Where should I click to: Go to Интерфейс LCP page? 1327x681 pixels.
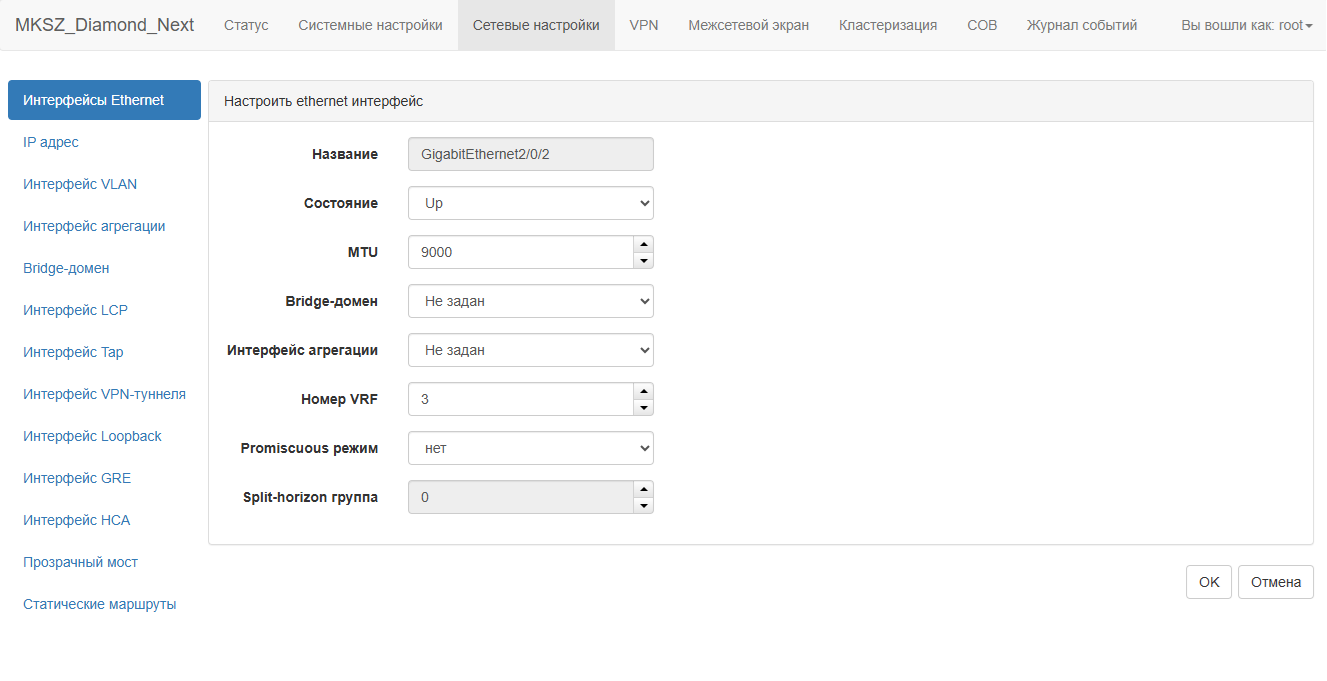104,310
